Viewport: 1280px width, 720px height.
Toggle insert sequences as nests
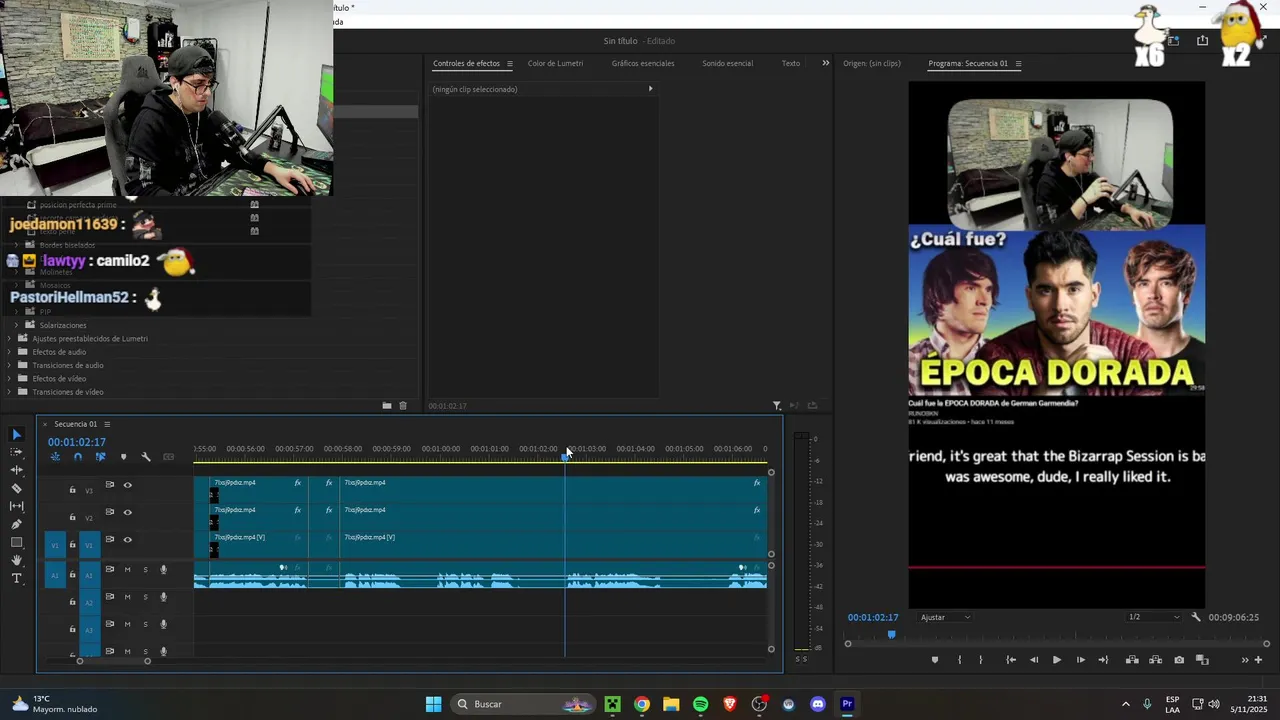[x=55, y=457]
